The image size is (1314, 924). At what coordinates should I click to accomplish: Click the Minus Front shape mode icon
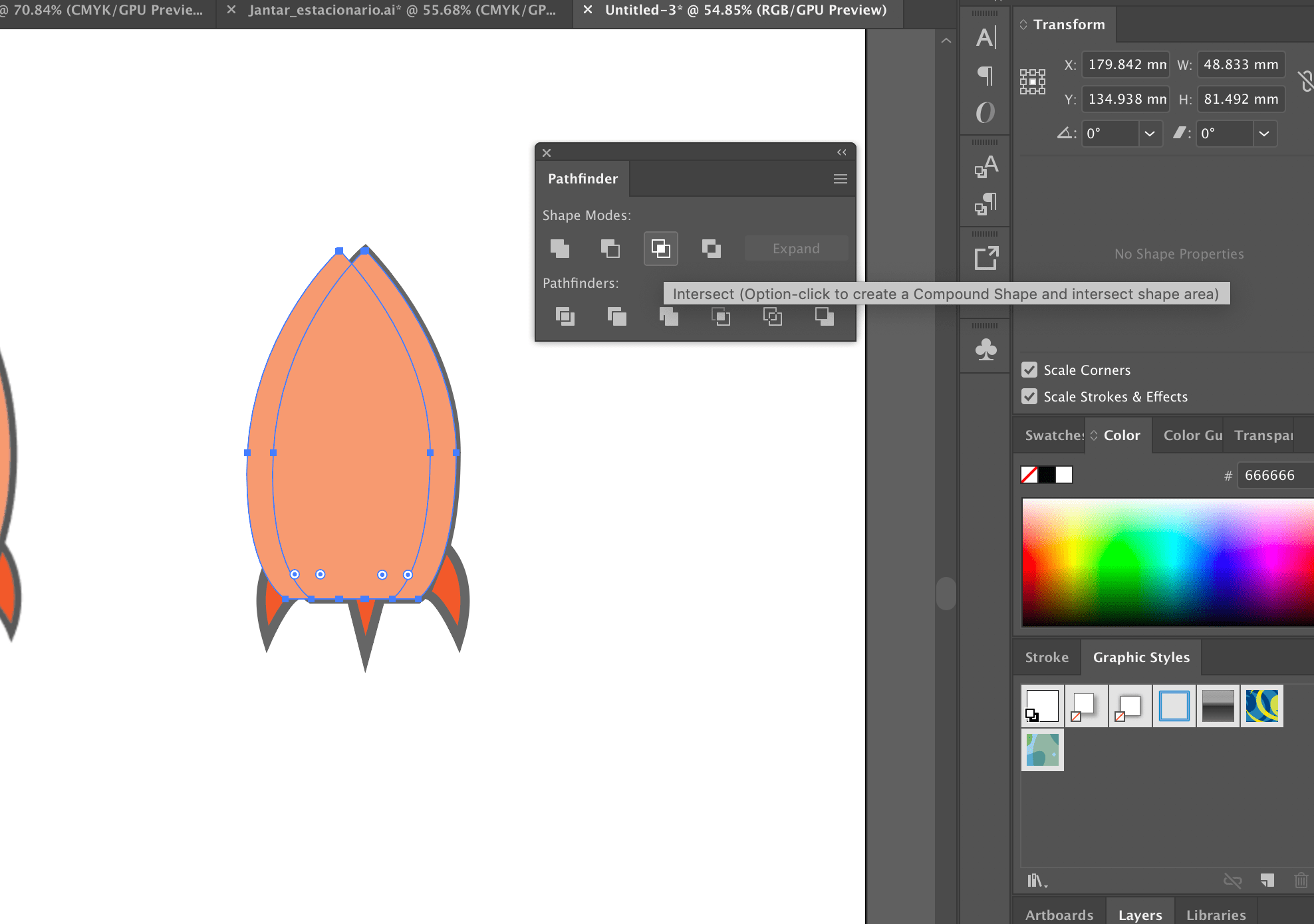tap(610, 249)
